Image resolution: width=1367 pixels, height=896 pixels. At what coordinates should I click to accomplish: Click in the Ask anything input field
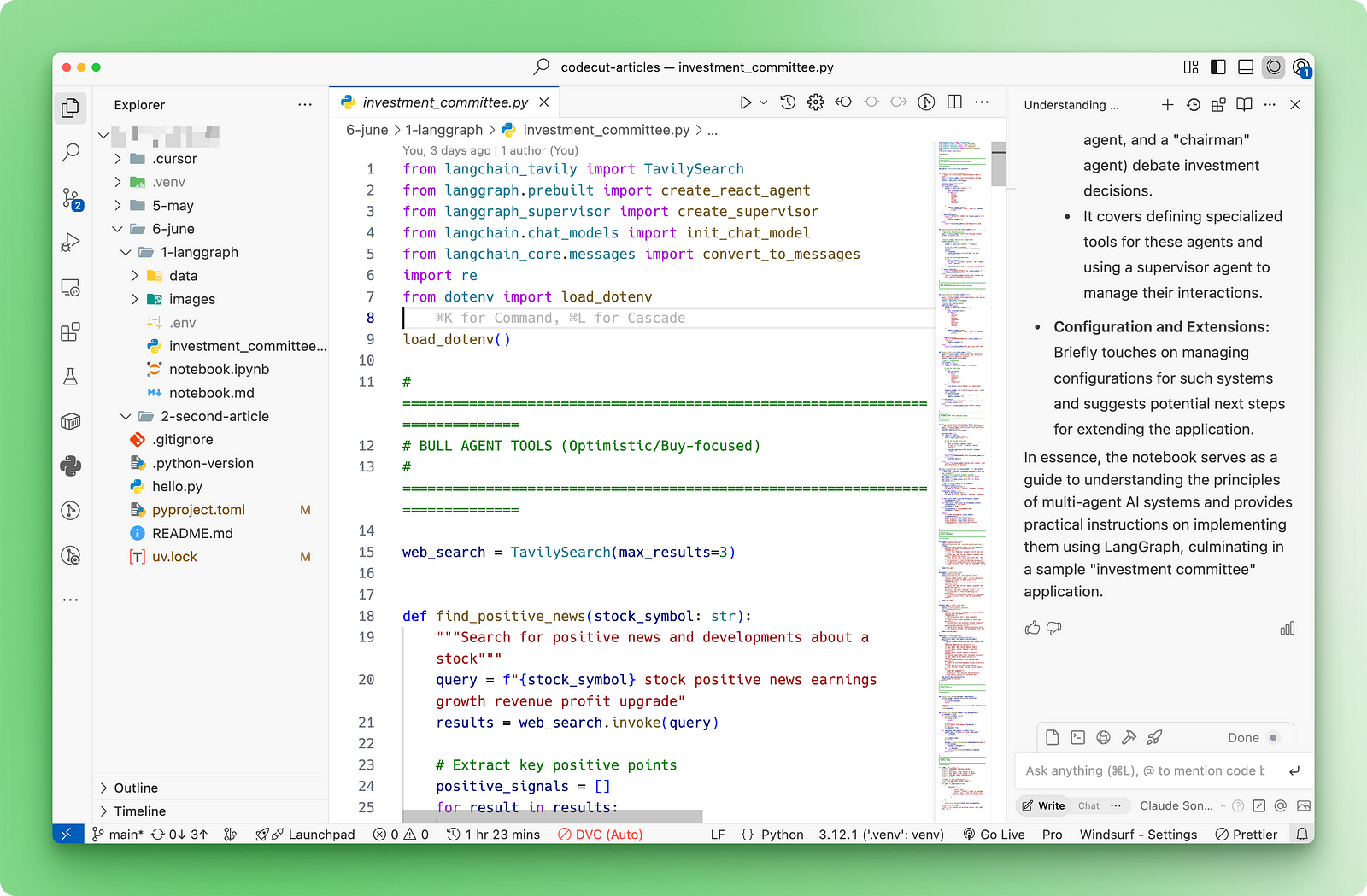[1145, 770]
